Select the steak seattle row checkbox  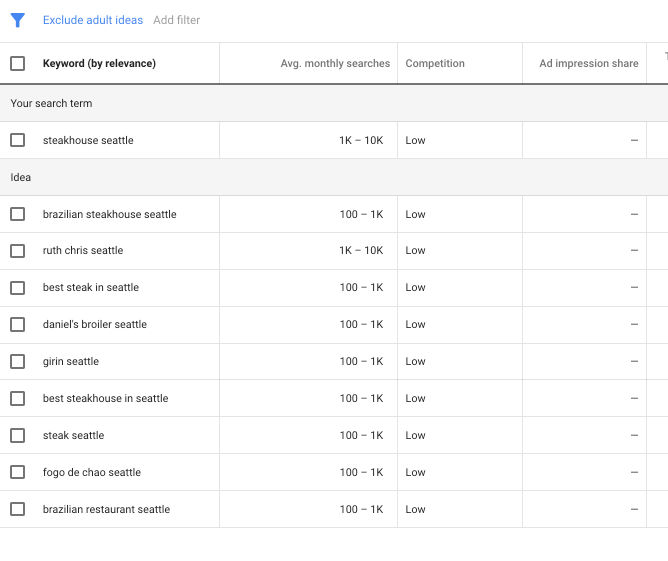17,436
